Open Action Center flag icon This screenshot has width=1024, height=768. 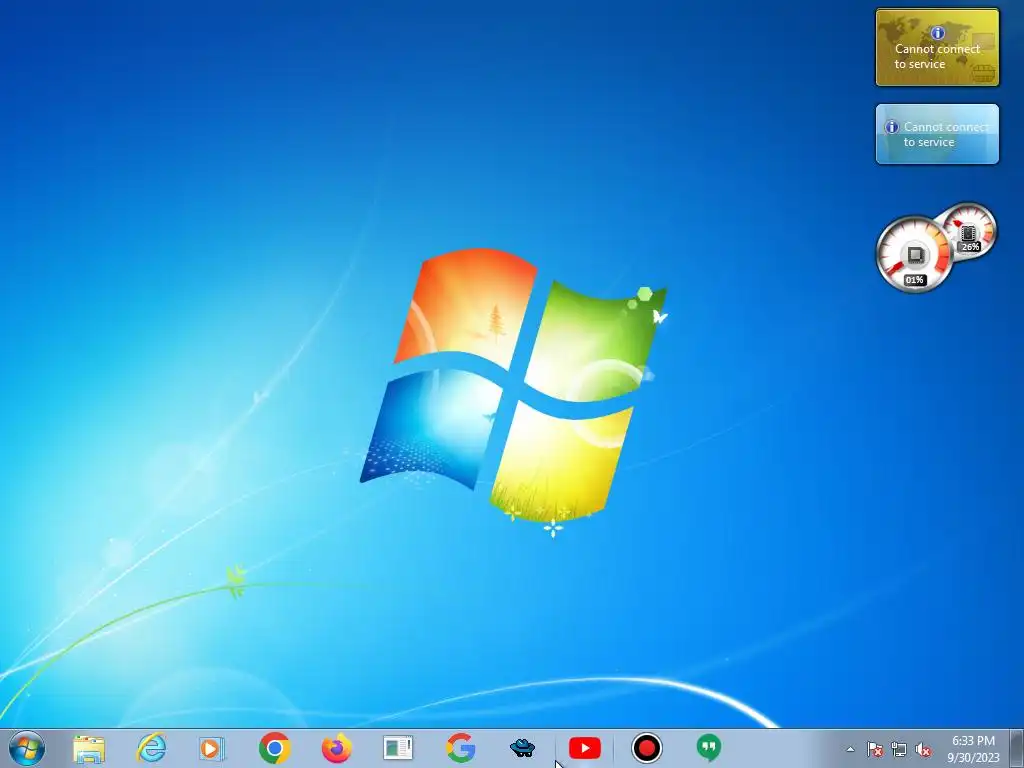874,749
